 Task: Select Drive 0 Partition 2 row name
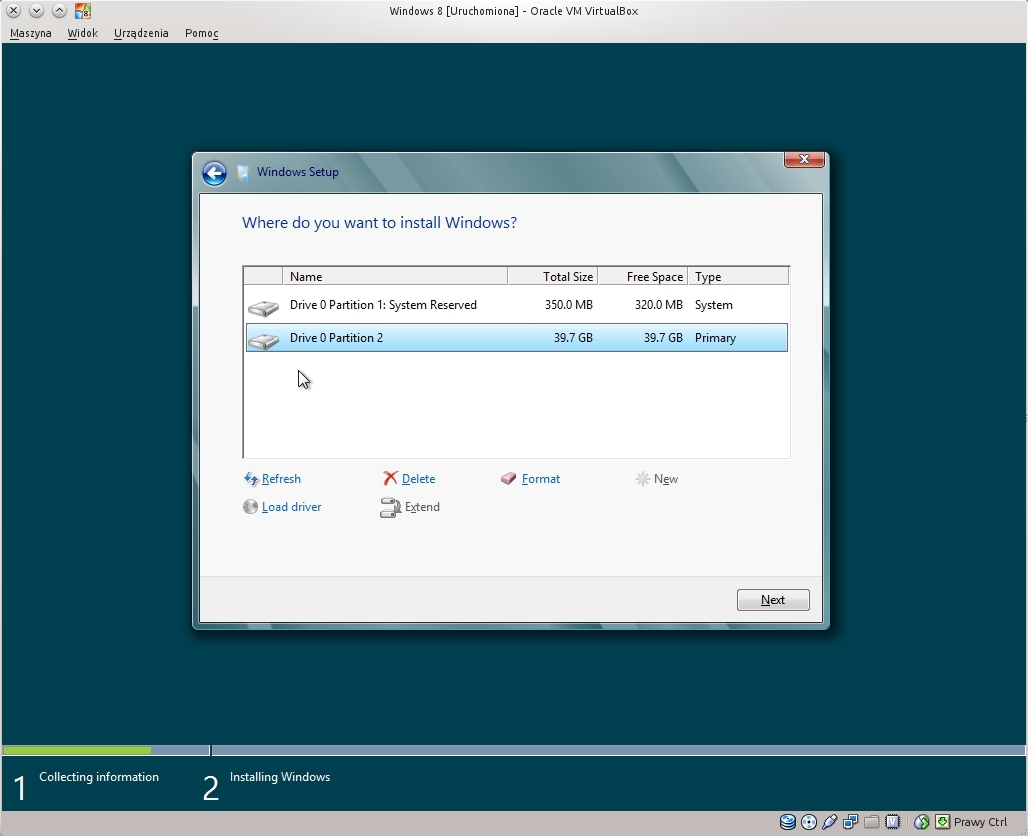pos(336,338)
